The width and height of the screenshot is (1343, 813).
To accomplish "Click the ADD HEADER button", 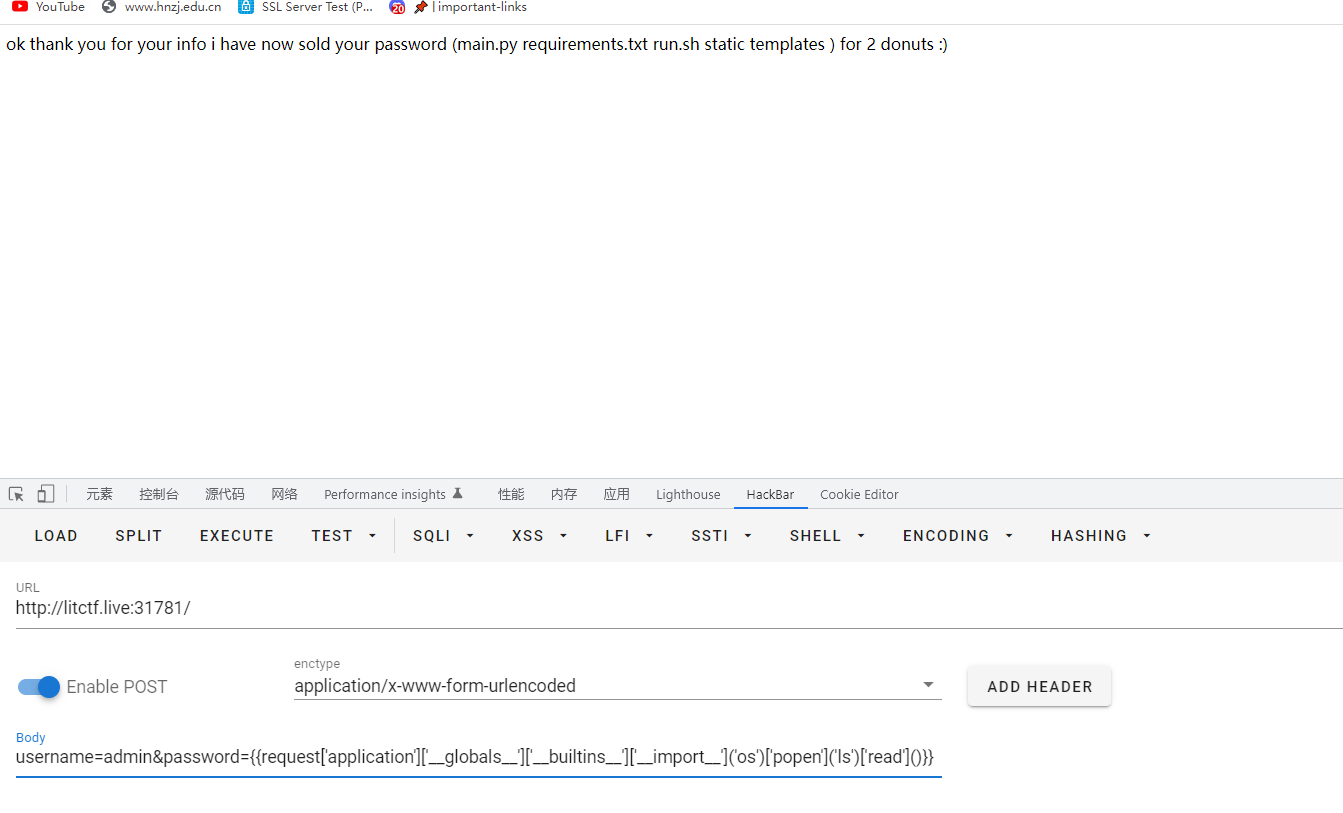I will click(x=1039, y=687).
